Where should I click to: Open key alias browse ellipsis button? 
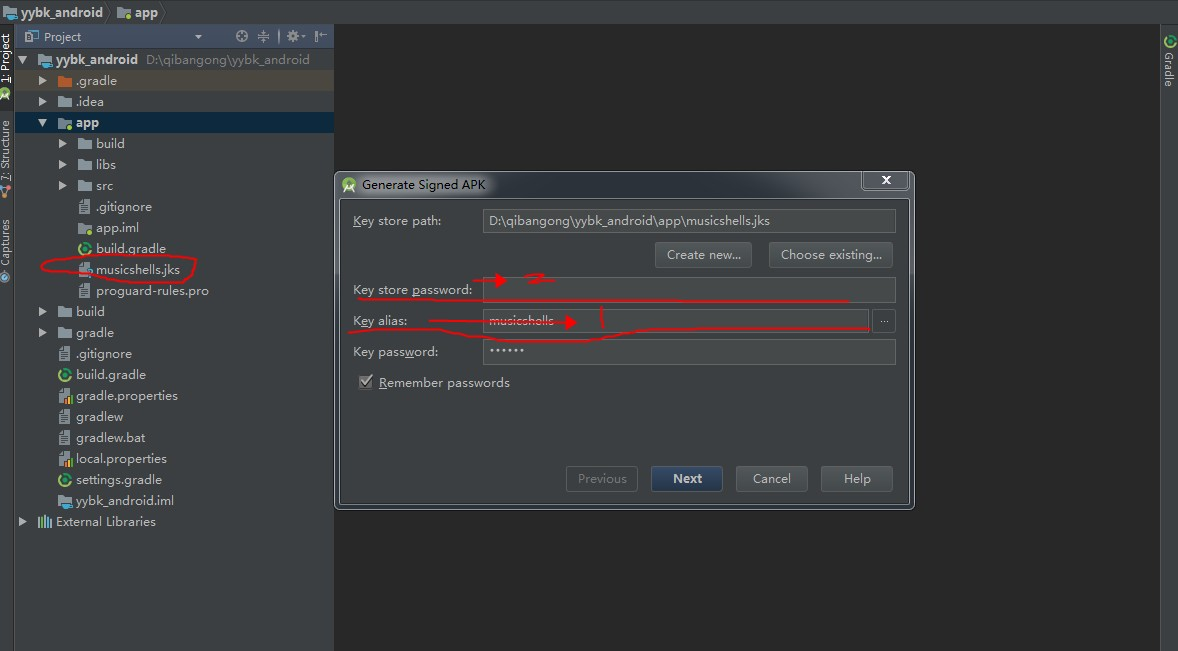coord(884,321)
